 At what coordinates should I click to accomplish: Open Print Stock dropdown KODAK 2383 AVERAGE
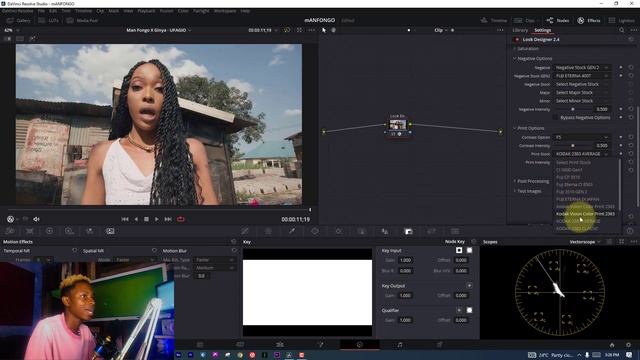(582, 154)
